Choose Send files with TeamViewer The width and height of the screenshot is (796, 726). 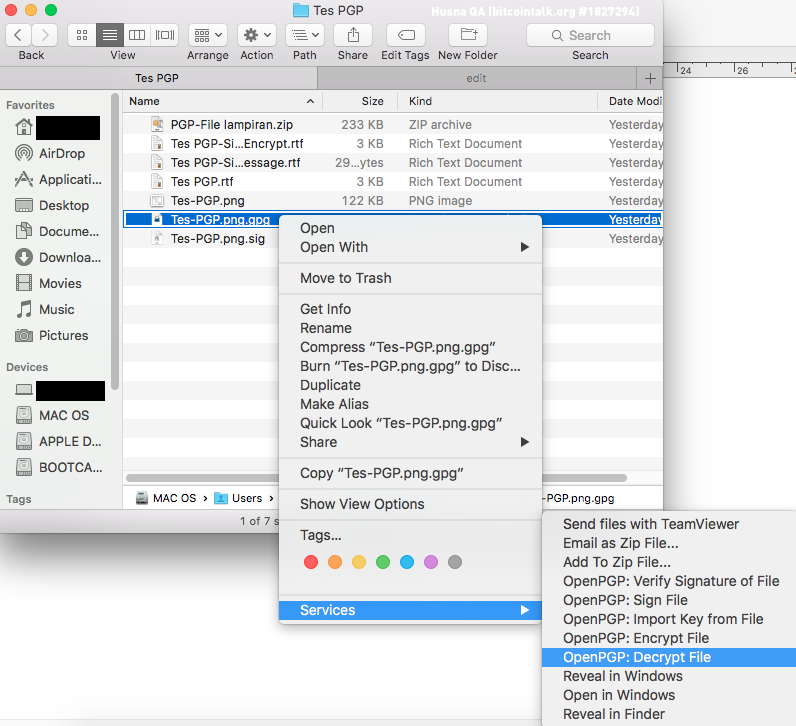[x=669, y=524]
